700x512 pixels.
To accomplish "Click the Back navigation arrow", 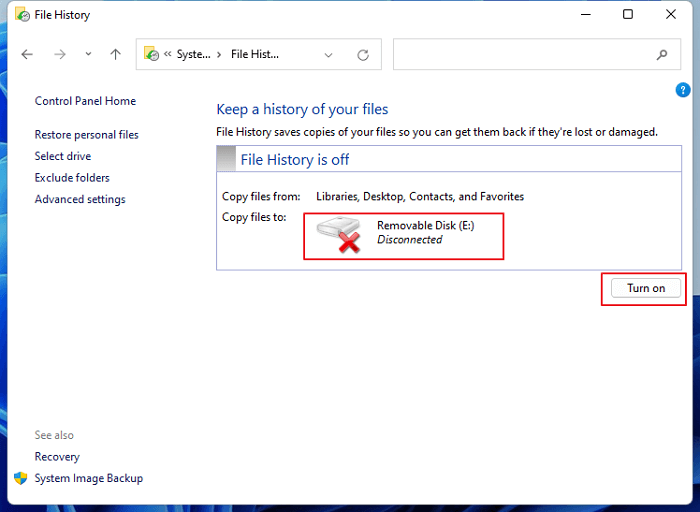I will tap(27, 55).
